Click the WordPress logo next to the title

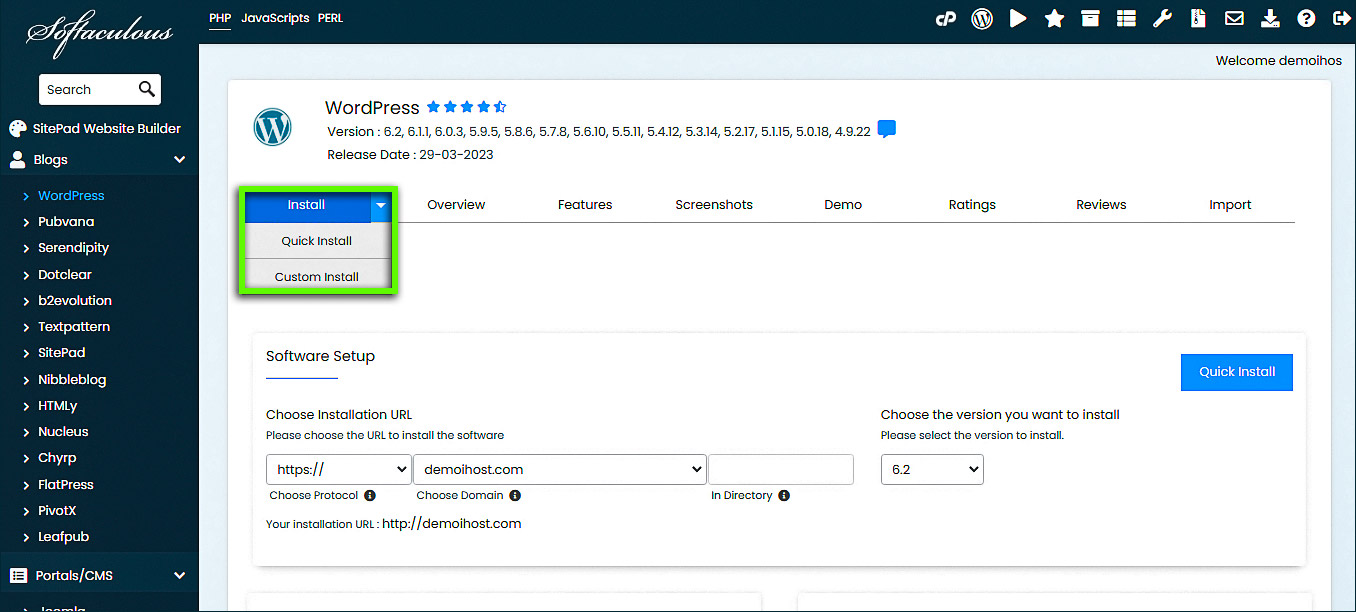click(272, 127)
